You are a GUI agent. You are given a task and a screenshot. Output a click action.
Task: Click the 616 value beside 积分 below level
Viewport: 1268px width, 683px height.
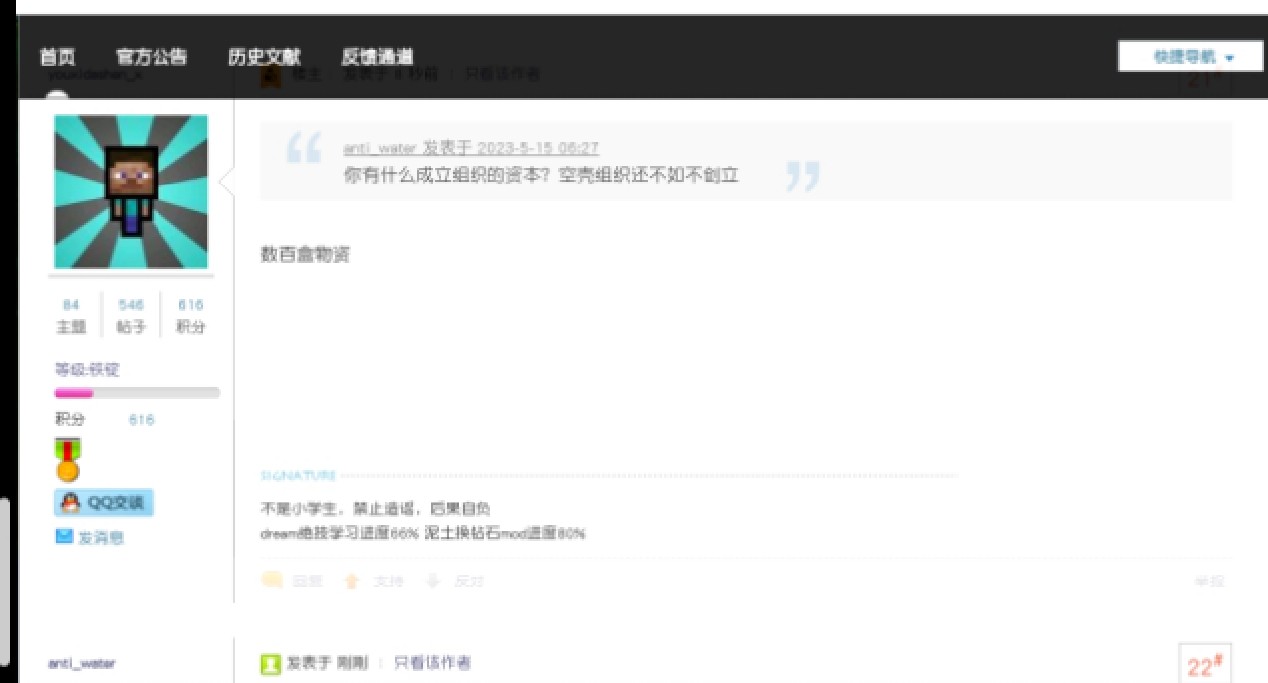pyautogui.click(x=142, y=420)
